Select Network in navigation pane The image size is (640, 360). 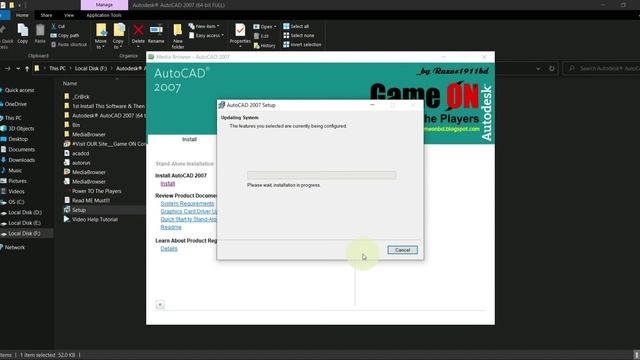15,247
